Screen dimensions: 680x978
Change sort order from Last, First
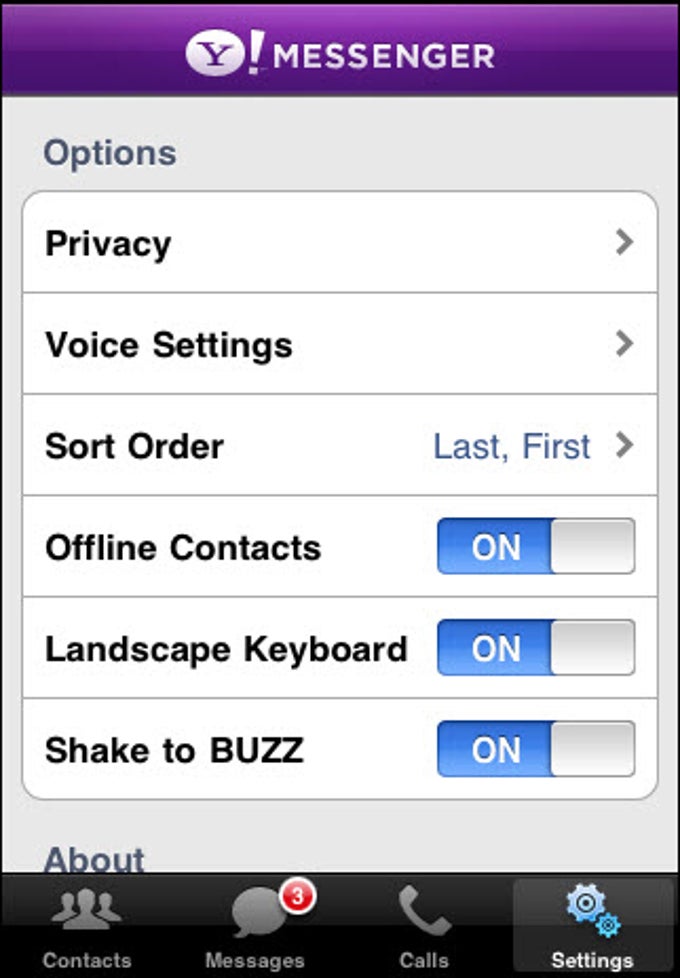tap(512, 446)
